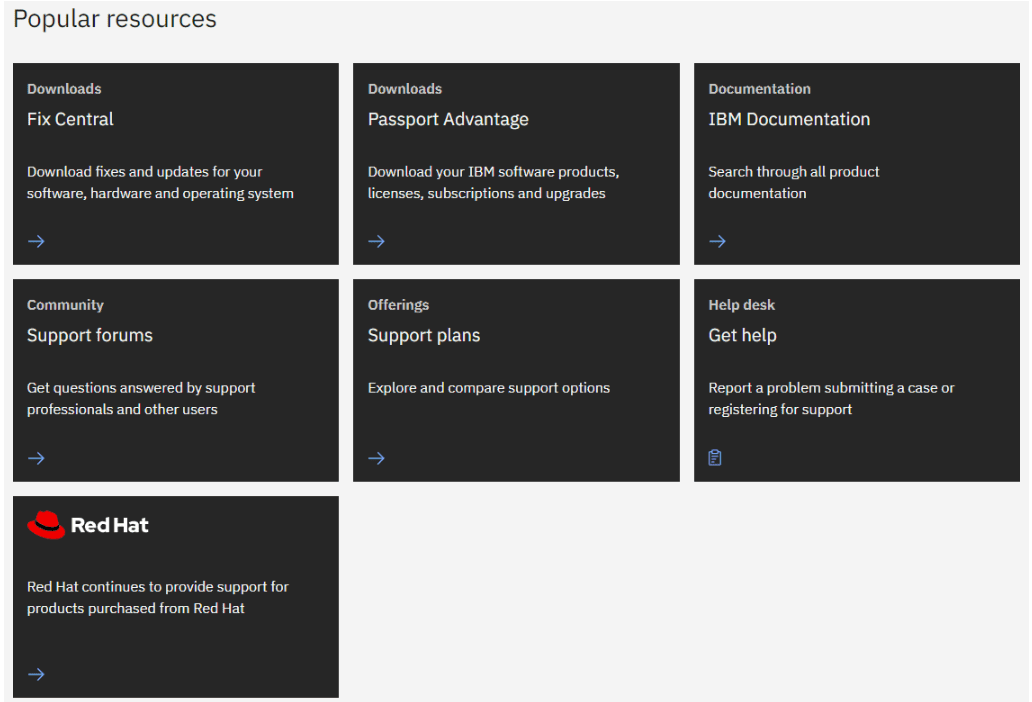Screen dimensions: 1032x702
Task: Click the arrow icon on Passport Advantage card
Action: coord(376,241)
